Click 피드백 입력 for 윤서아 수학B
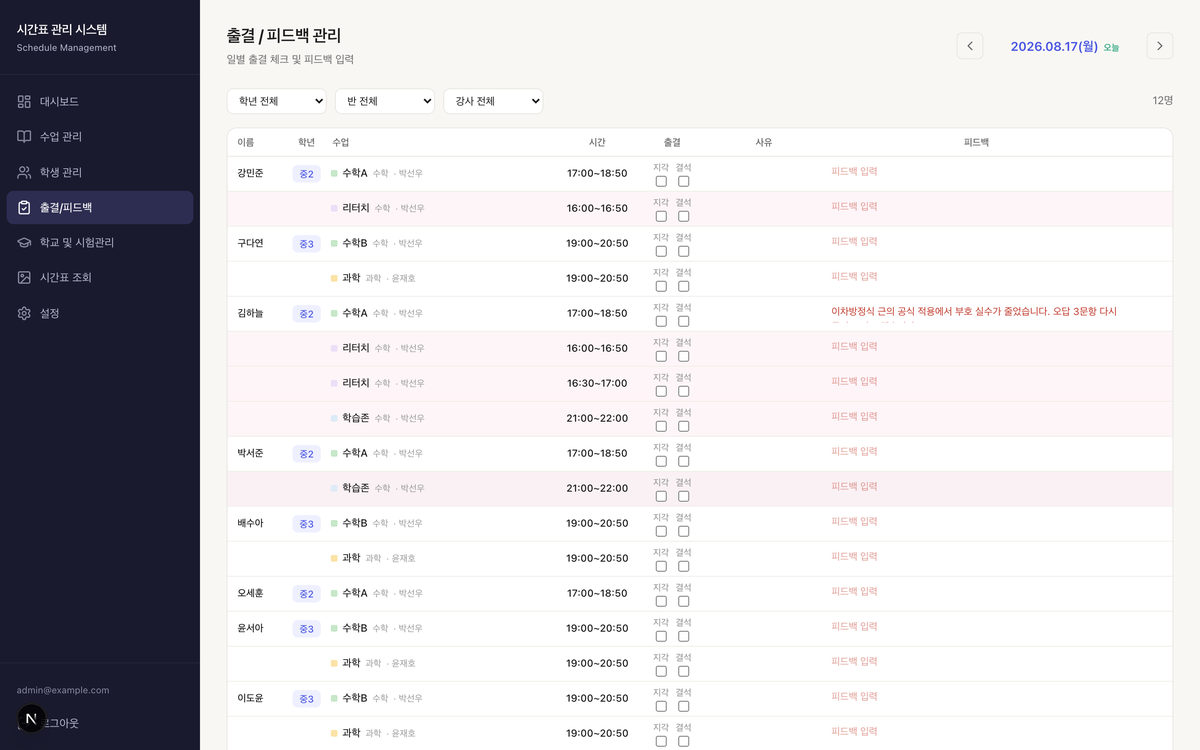 click(854, 626)
